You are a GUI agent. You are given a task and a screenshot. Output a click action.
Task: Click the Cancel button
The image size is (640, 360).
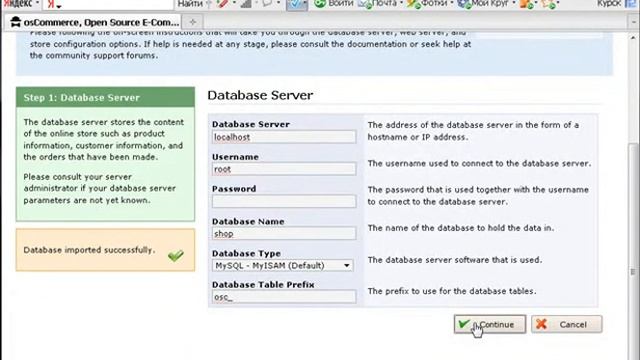click(567, 324)
